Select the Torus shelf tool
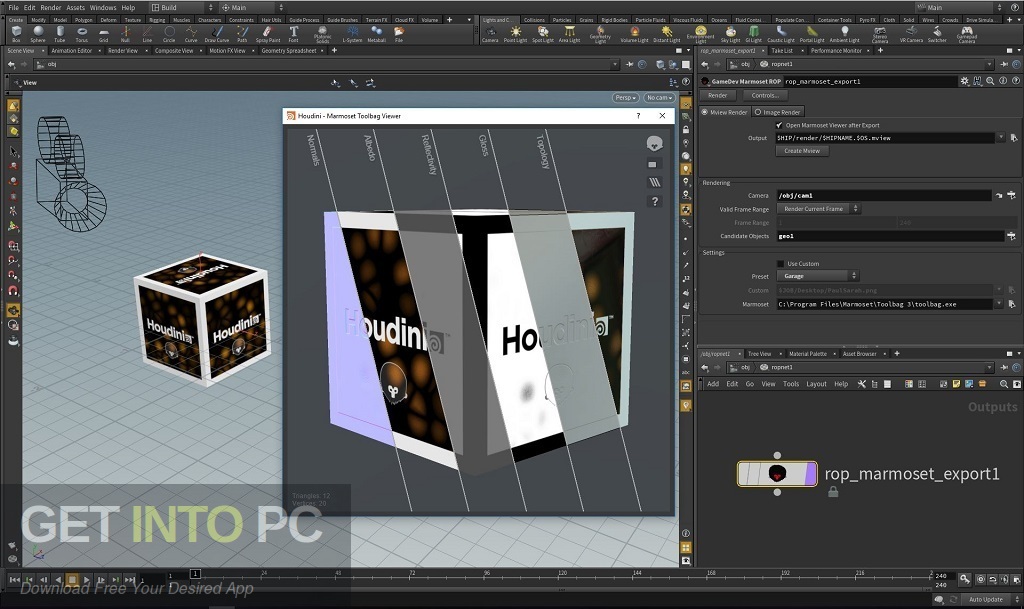 (80, 30)
